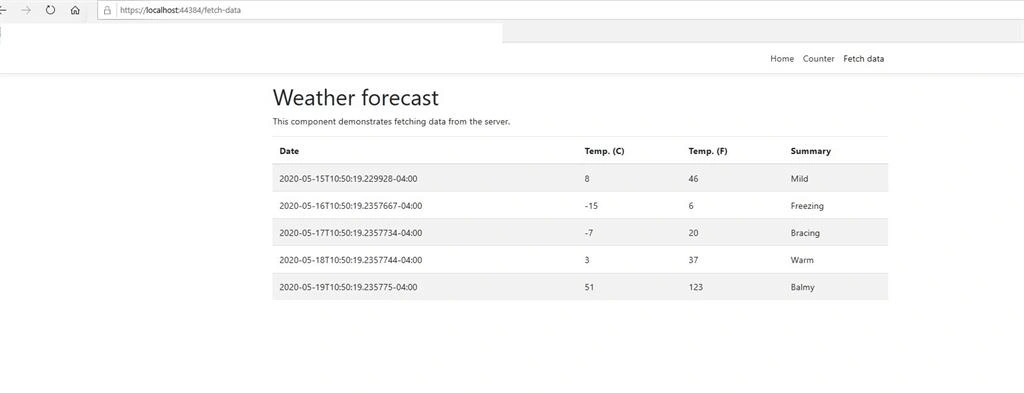Click the Summary column header
1024x393 pixels.
point(810,151)
